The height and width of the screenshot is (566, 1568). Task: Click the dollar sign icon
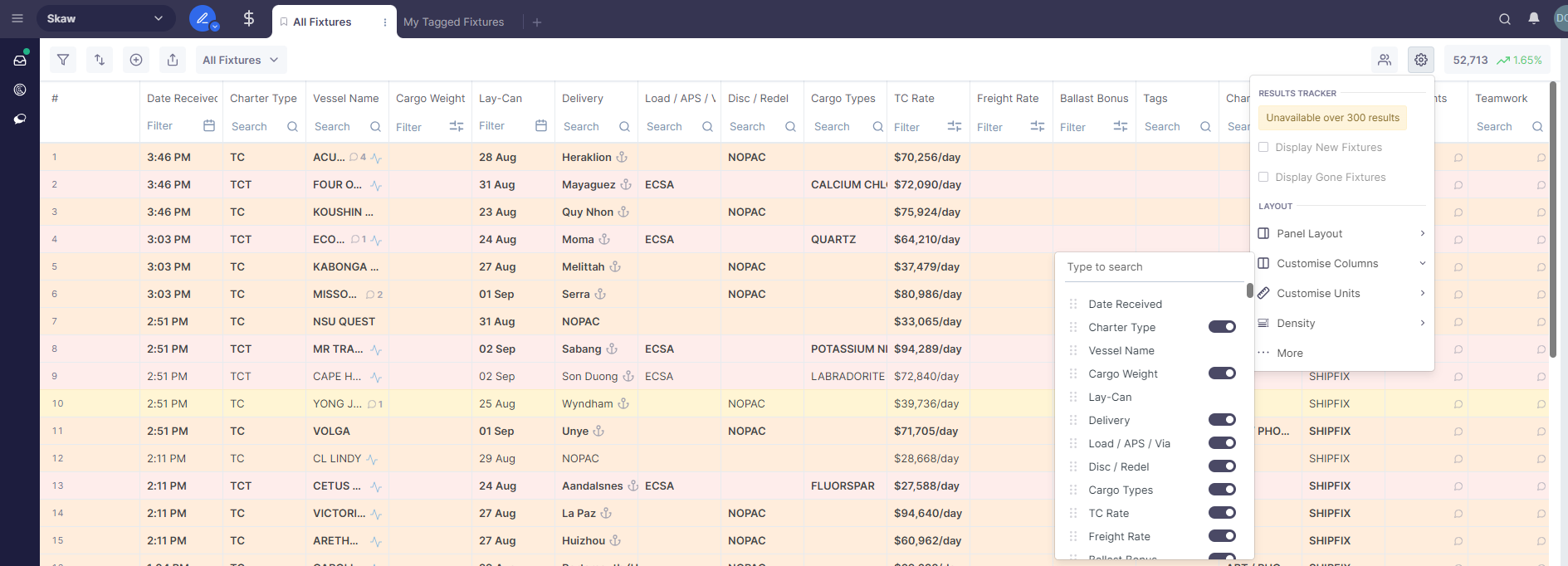click(x=248, y=19)
